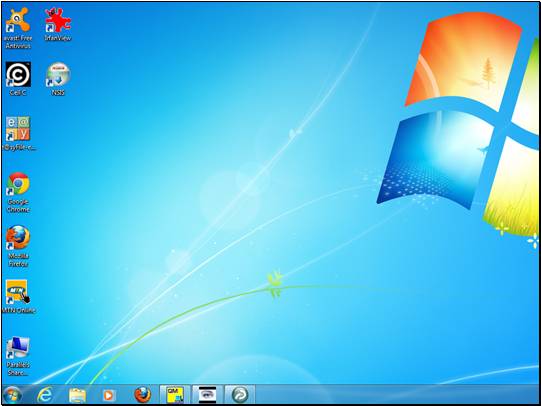Open the Windows Start menu orb
Viewport: 541px width, 406px height.
point(12,395)
